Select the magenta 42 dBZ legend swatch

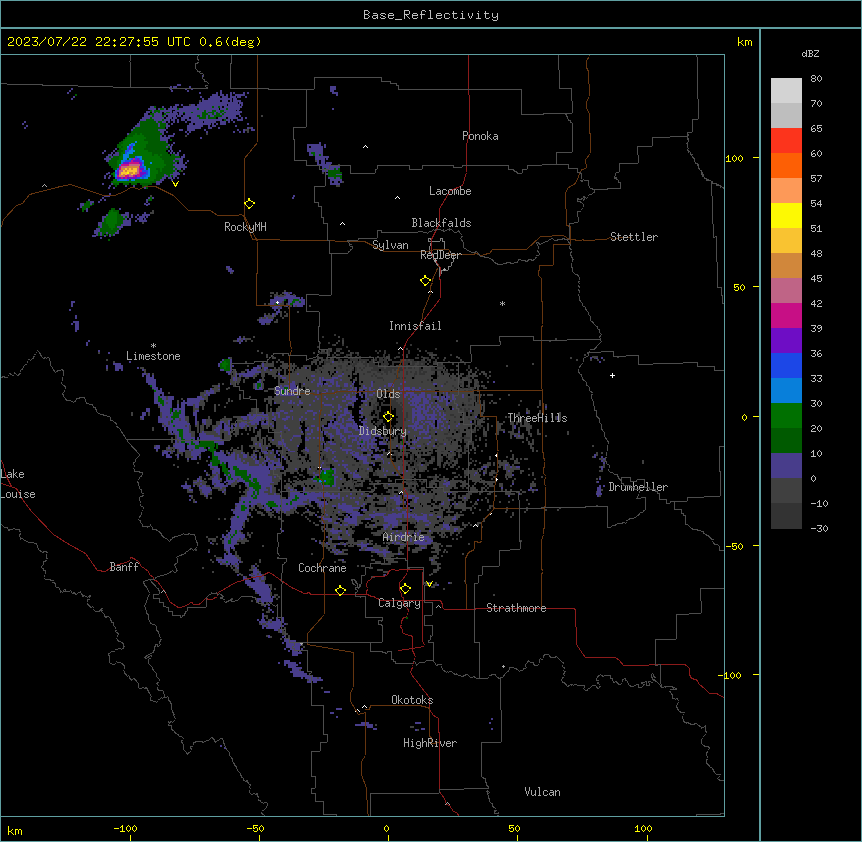(x=786, y=315)
